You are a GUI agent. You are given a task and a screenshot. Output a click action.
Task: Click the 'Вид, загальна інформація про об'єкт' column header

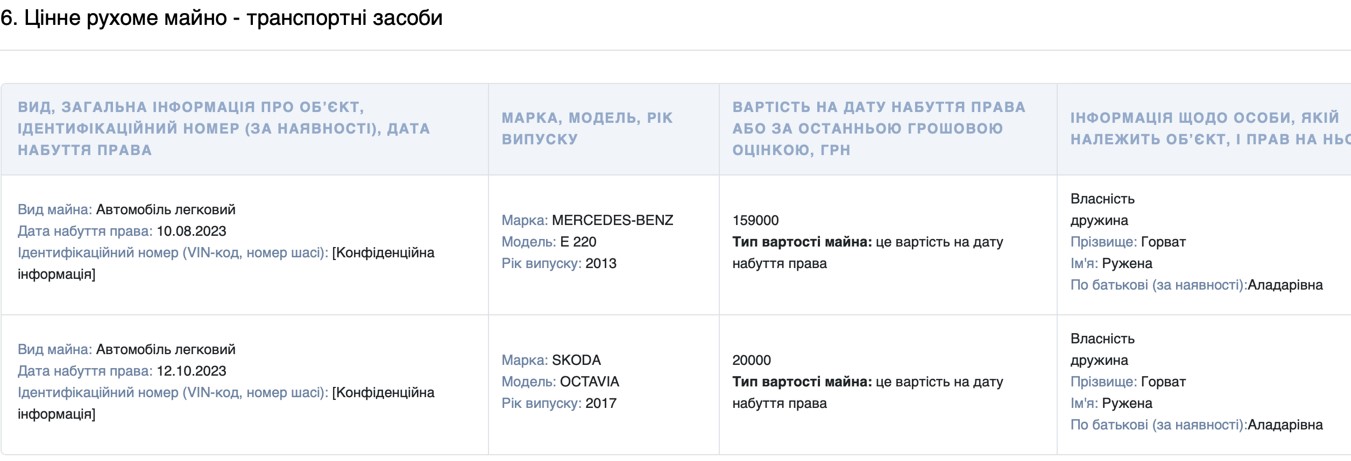pyautogui.click(x=224, y=129)
